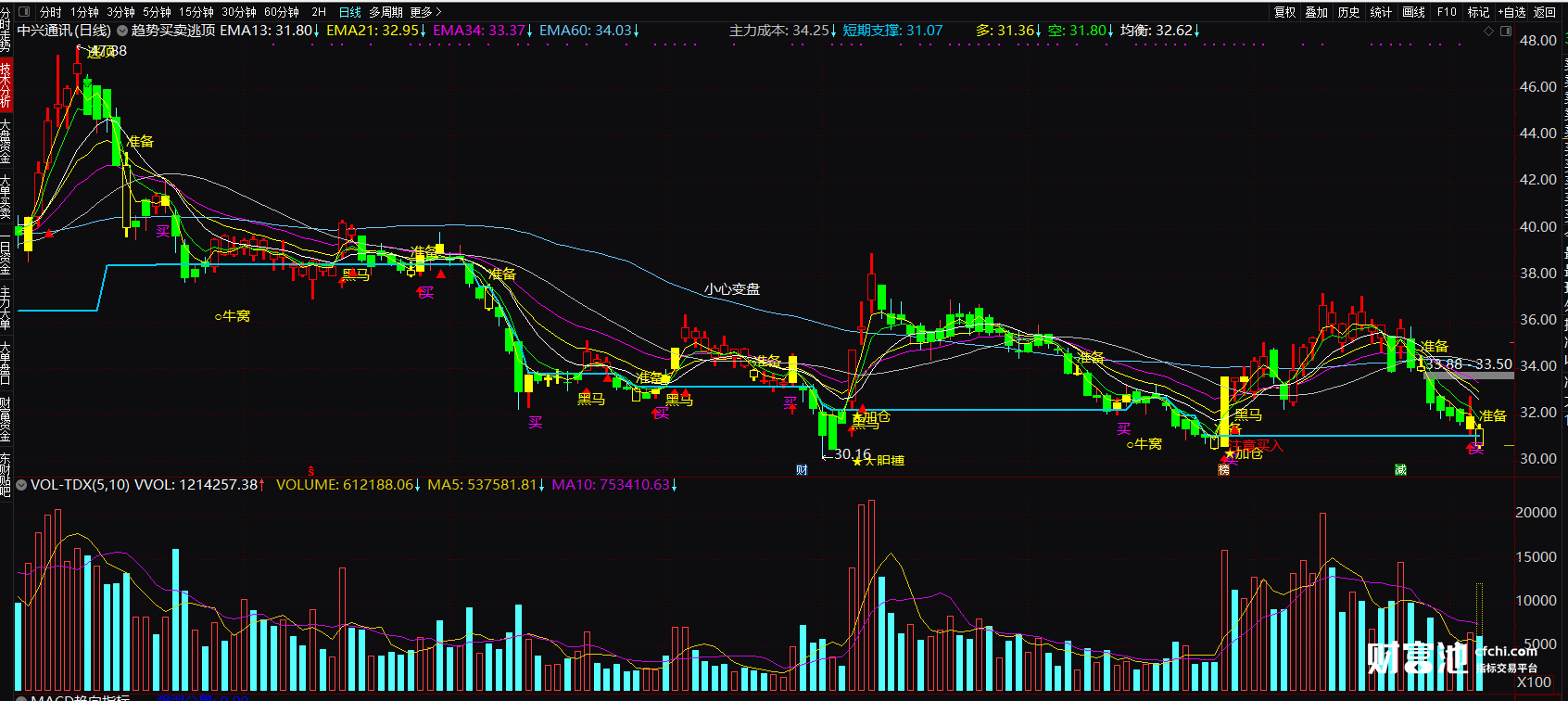The image size is (1568, 701).
Task: Open indicator dropdown beside 中兴通讯(日线)
Action: (121, 31)
